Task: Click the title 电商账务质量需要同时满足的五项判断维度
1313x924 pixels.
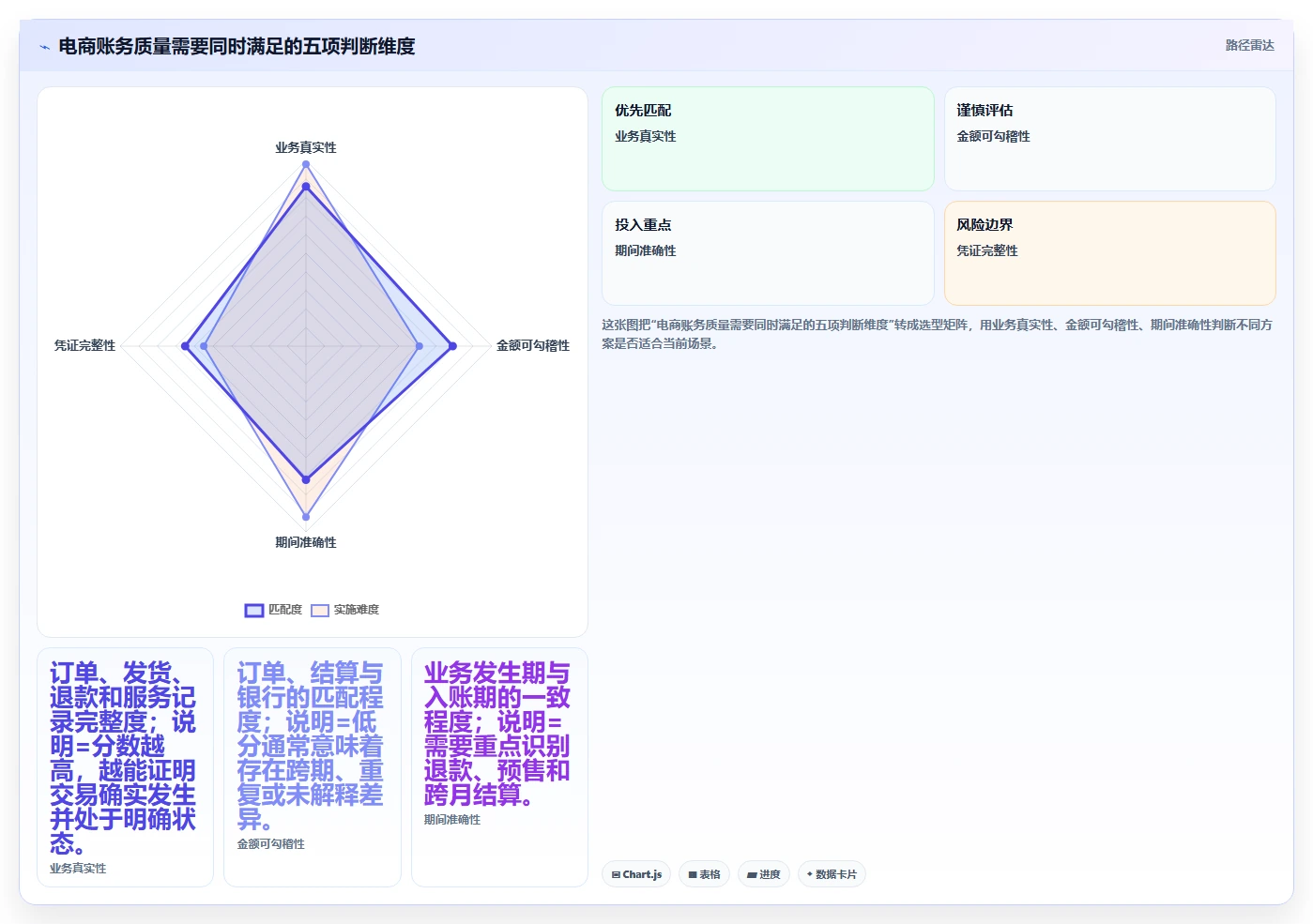Action: pyautogui.click(x=237, y=46)
